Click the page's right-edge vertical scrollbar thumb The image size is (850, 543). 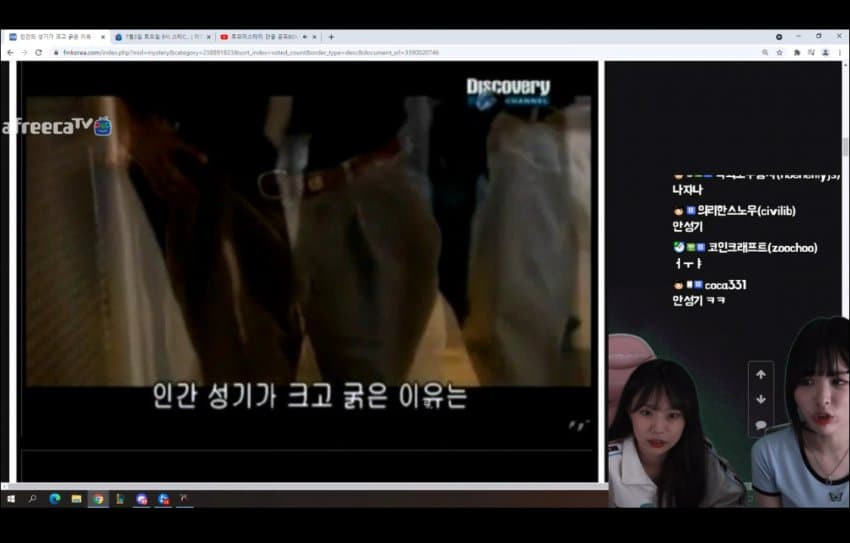coord(845,146)
